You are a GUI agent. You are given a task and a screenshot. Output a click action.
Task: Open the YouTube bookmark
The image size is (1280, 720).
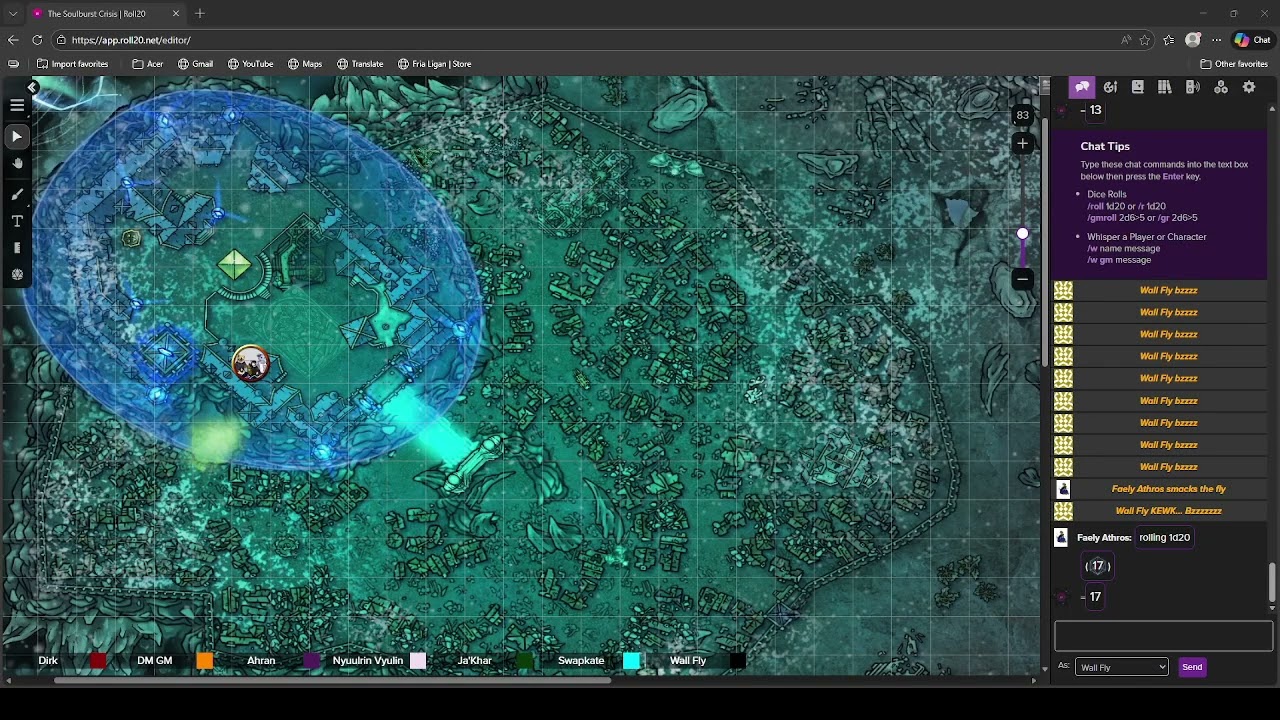tap(250, 64)
